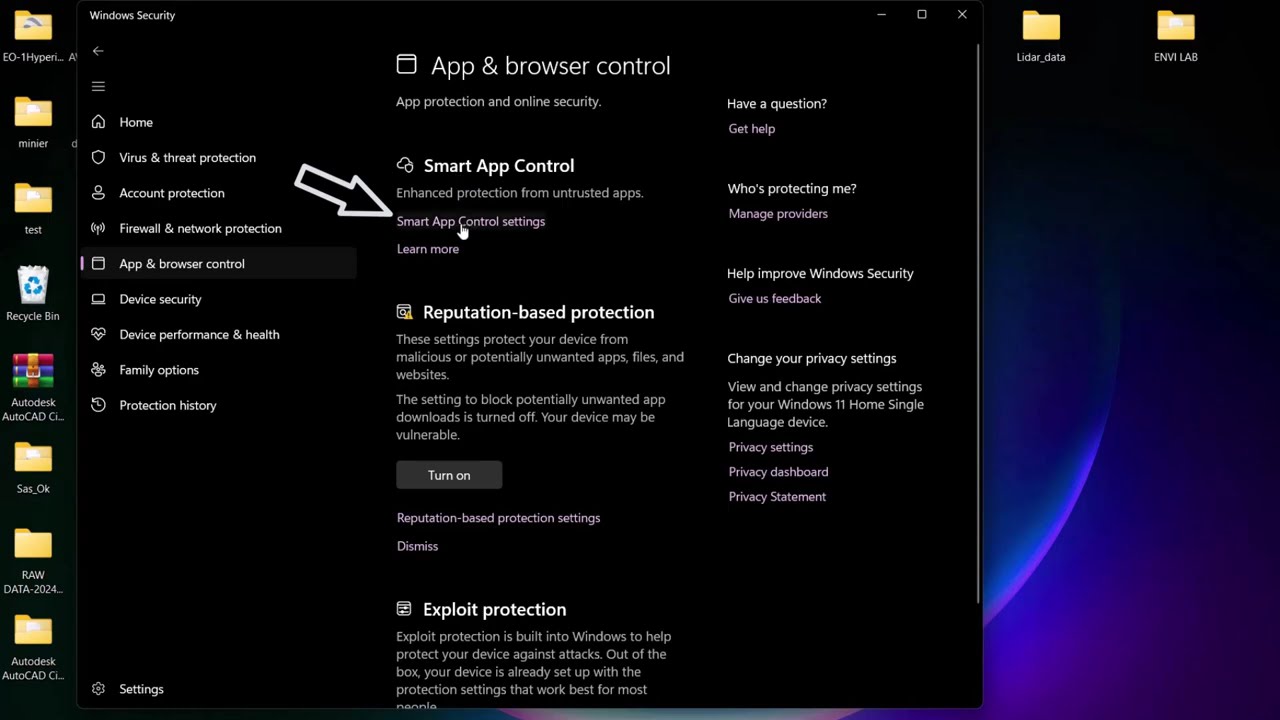Turn on potentially unwanted app blocking
Viewport: 1280px width, 720px height.
click(449, 475)
